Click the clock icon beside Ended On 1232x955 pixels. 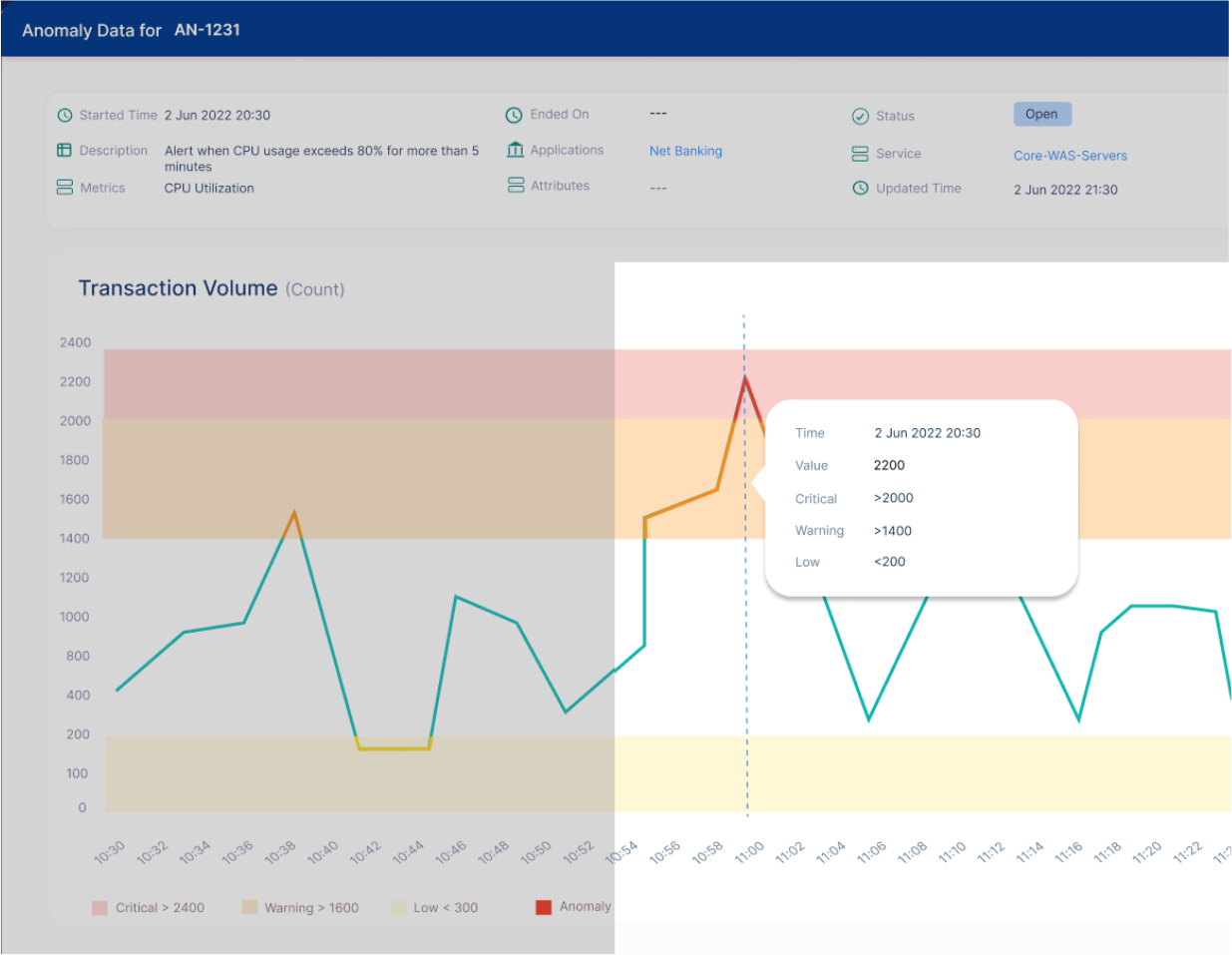click(514, 115)
